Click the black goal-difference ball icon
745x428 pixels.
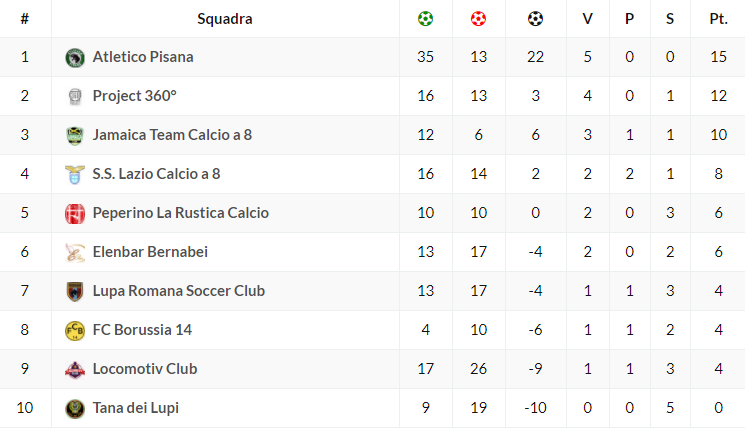point(535,18)
